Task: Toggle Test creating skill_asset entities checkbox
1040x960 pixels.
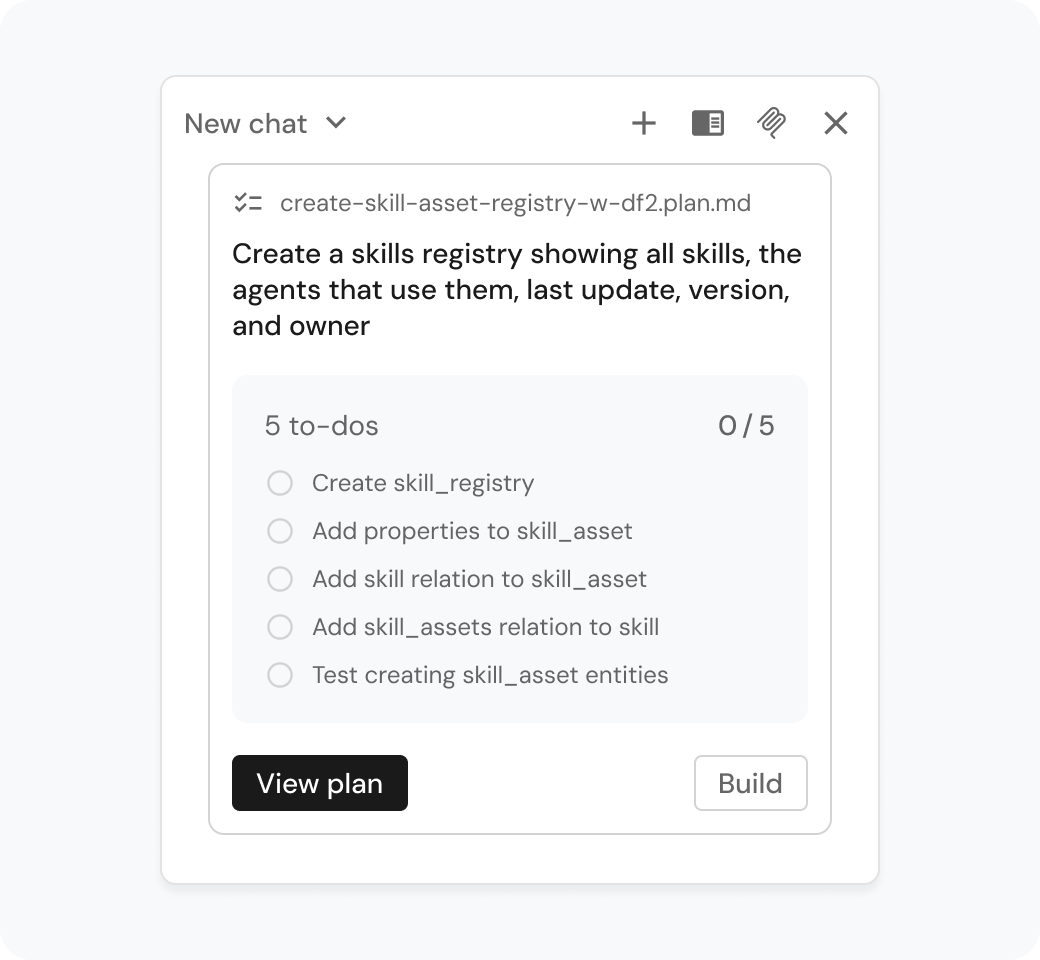Action: click(280, 675)
